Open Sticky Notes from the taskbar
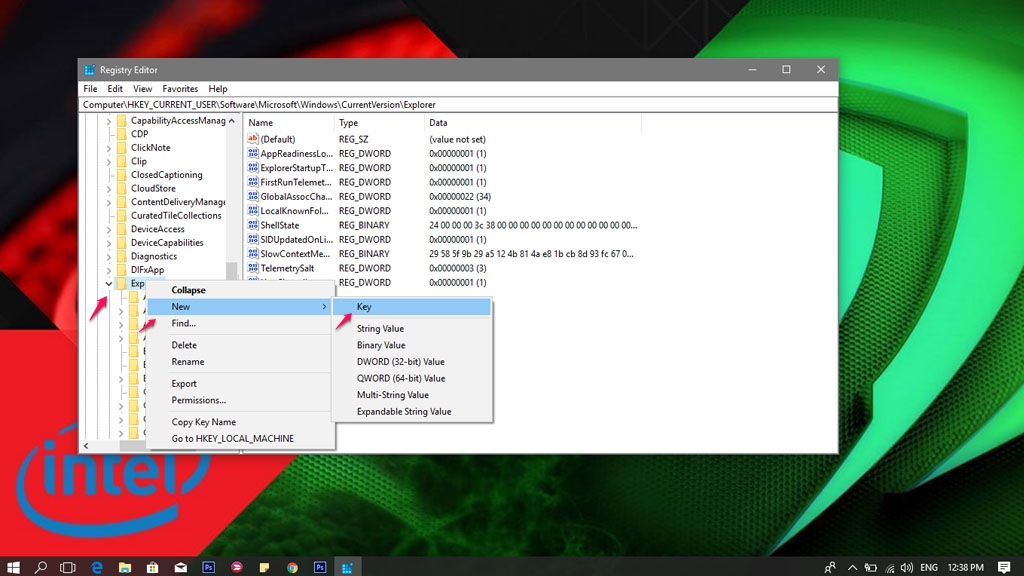 point(264,567)
